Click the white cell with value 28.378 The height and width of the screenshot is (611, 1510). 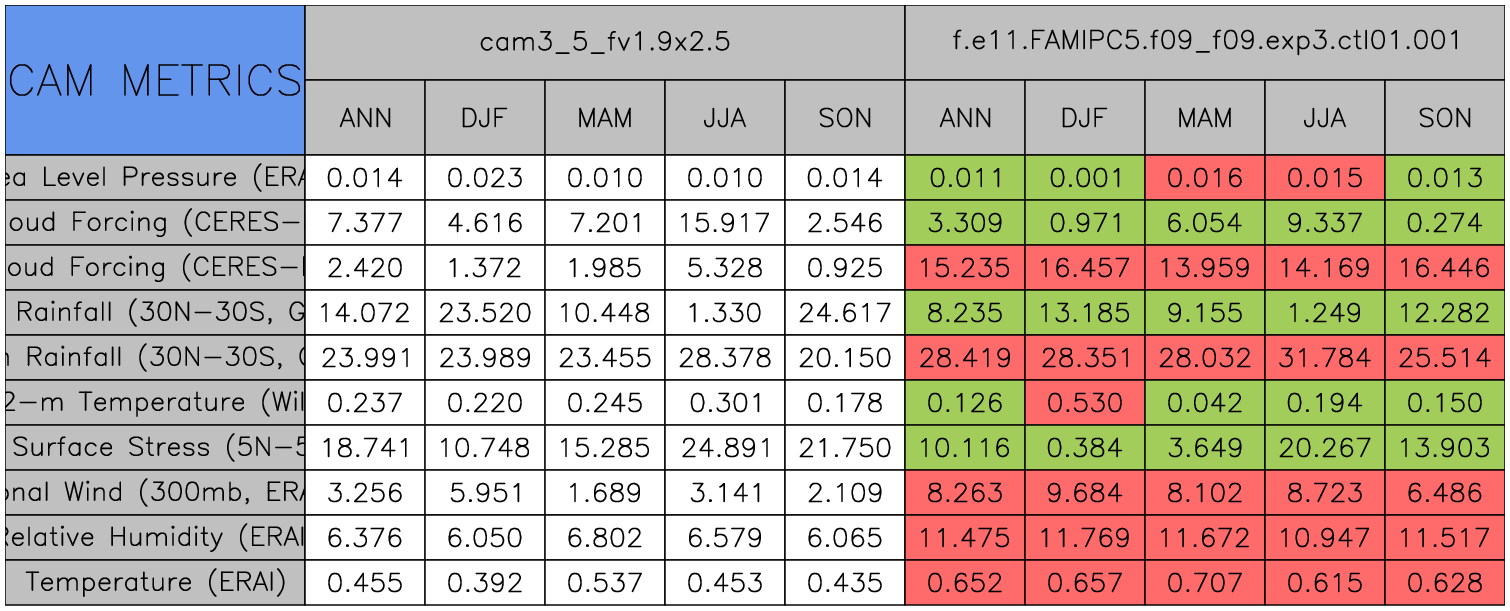(x=724, y=357)
